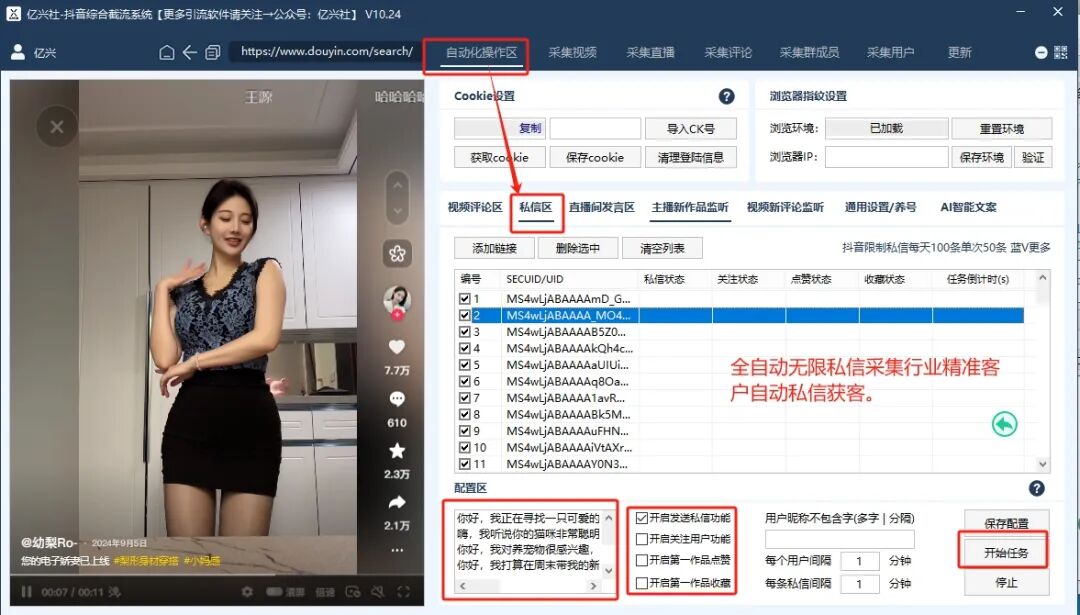Go to previous video with up chevron
This screenshot has height=615, width=1080.
(397, 185)
